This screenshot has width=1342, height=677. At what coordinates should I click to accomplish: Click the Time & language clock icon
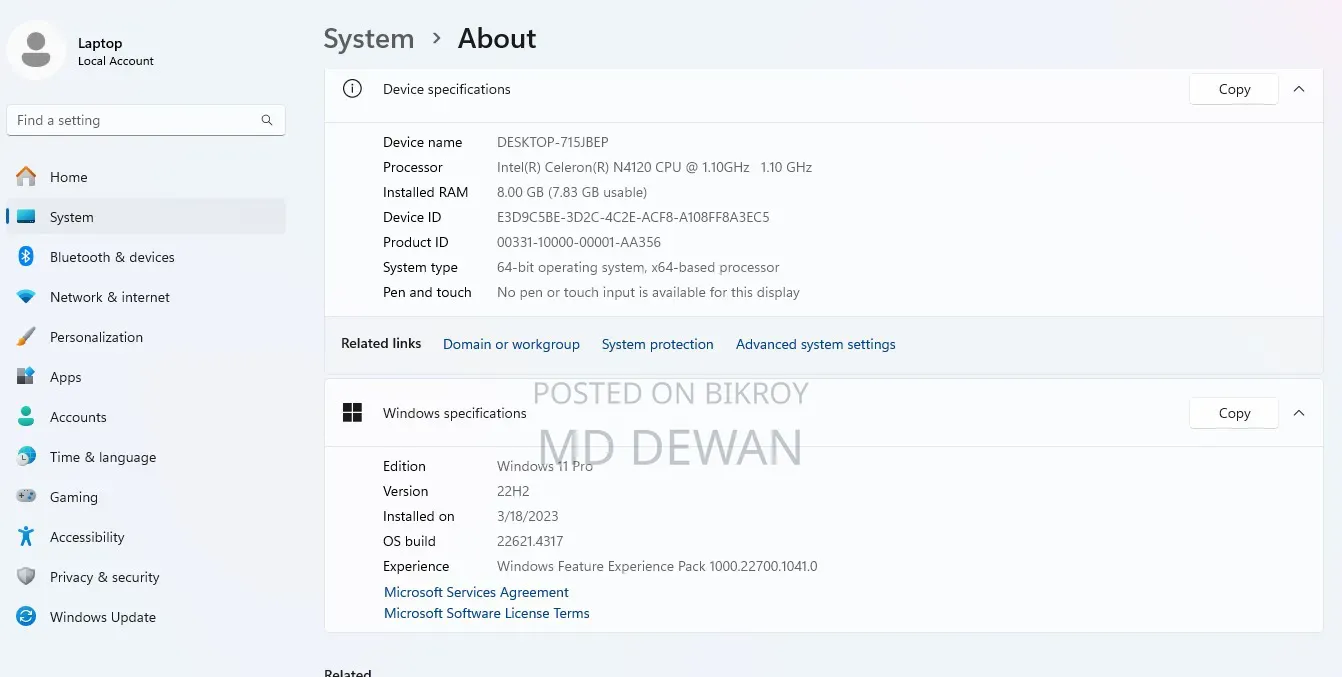[26, 457]
